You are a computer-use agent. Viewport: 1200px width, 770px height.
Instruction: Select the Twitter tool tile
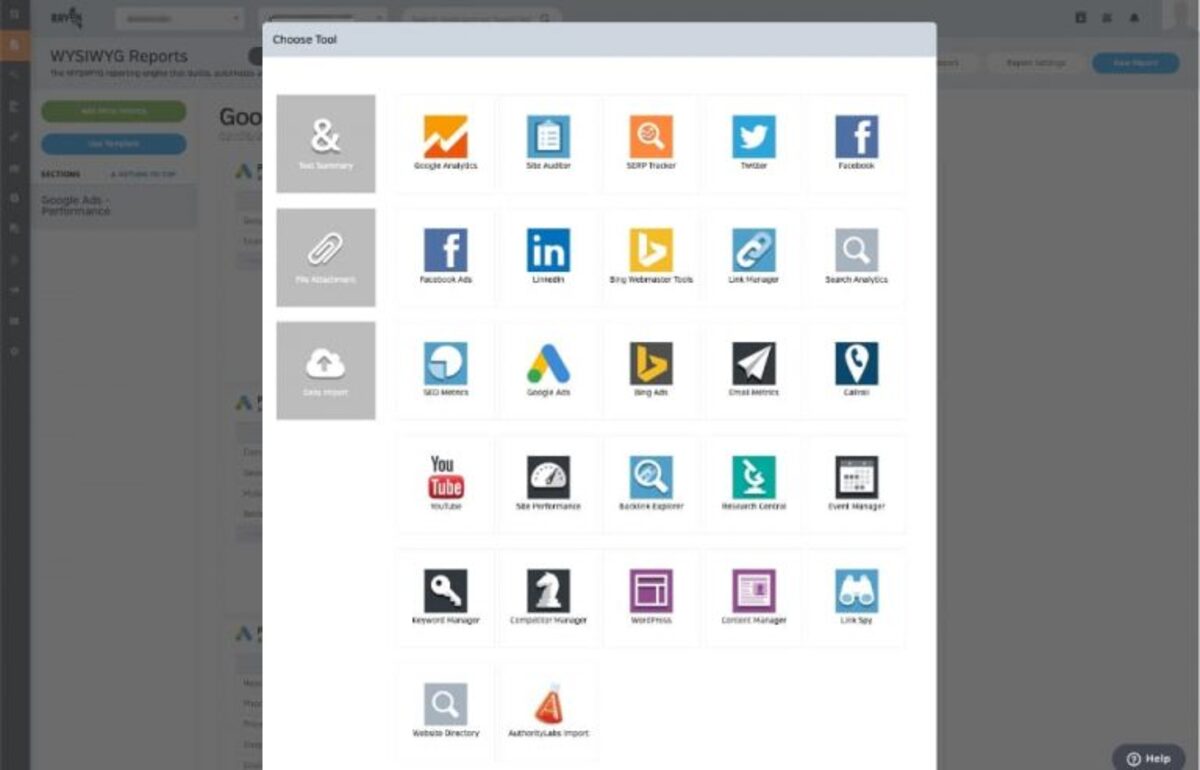coord(754,144)
